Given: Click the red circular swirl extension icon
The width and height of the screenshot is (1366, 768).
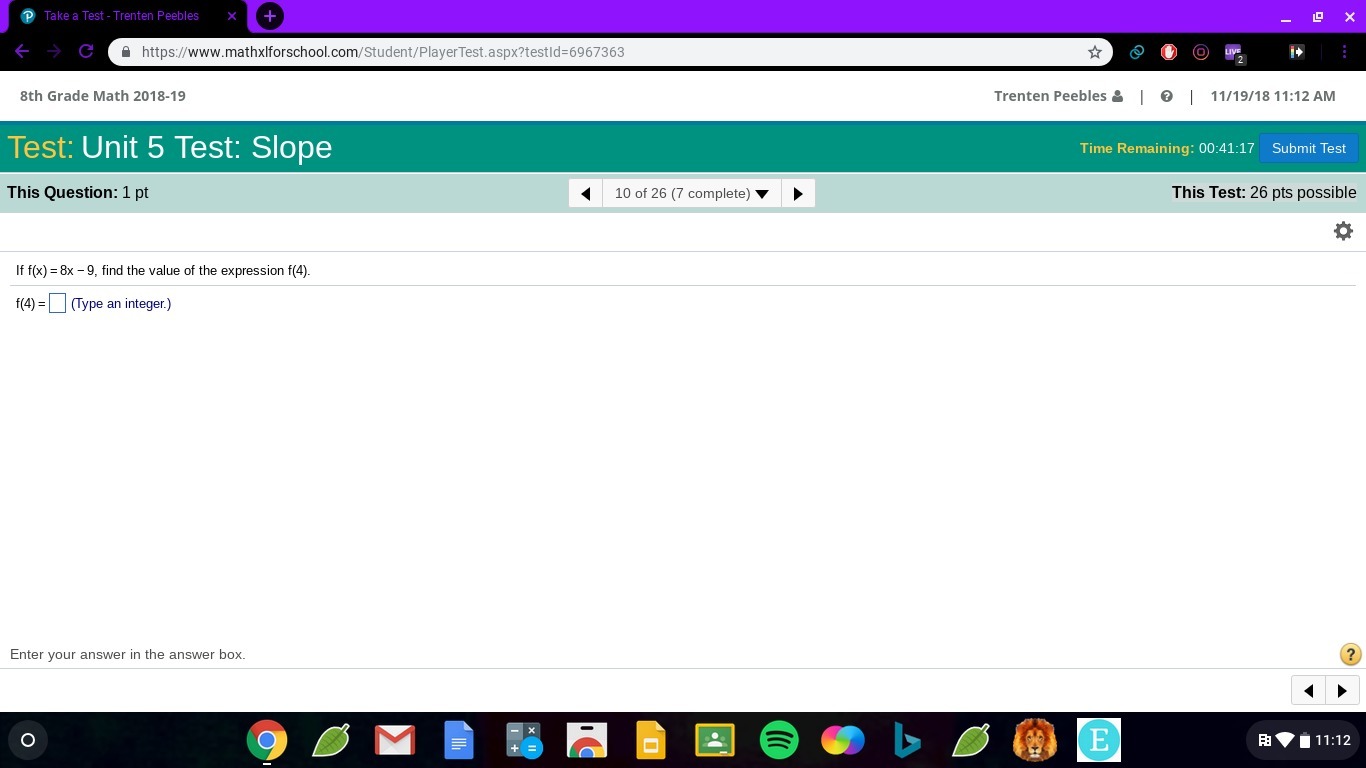Looking at the screenshot, I should point(1201,52).
